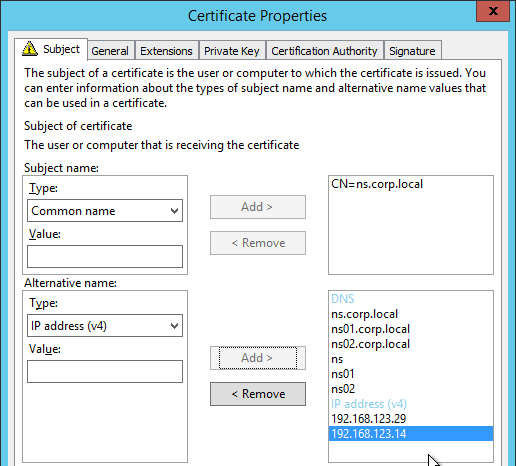516x466 pixels.
Task: Expand the Common name type dropdown
Action: point(105,211)
